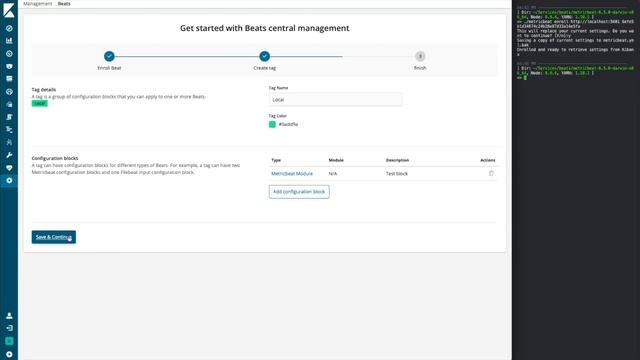Click the terminal prompt cursor in terminal window
The width and height of the screenshot is (640, 360).
(x=525, y=78)
